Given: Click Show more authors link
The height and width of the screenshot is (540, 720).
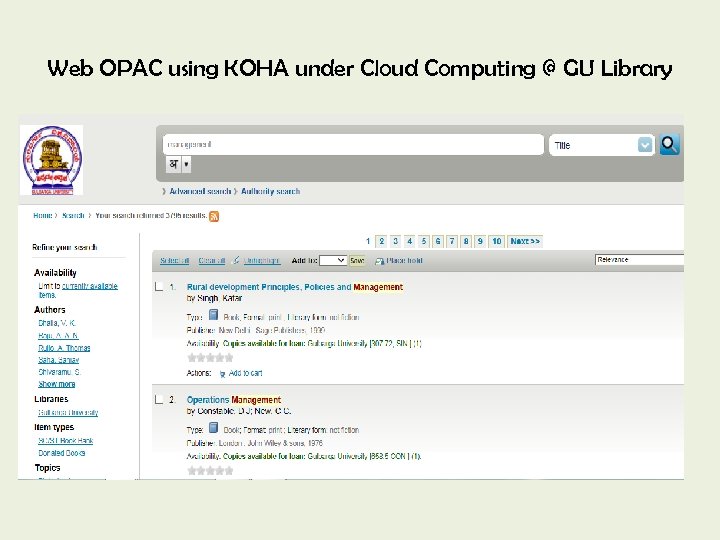Looking at the screenshot, I should point(56,384).
